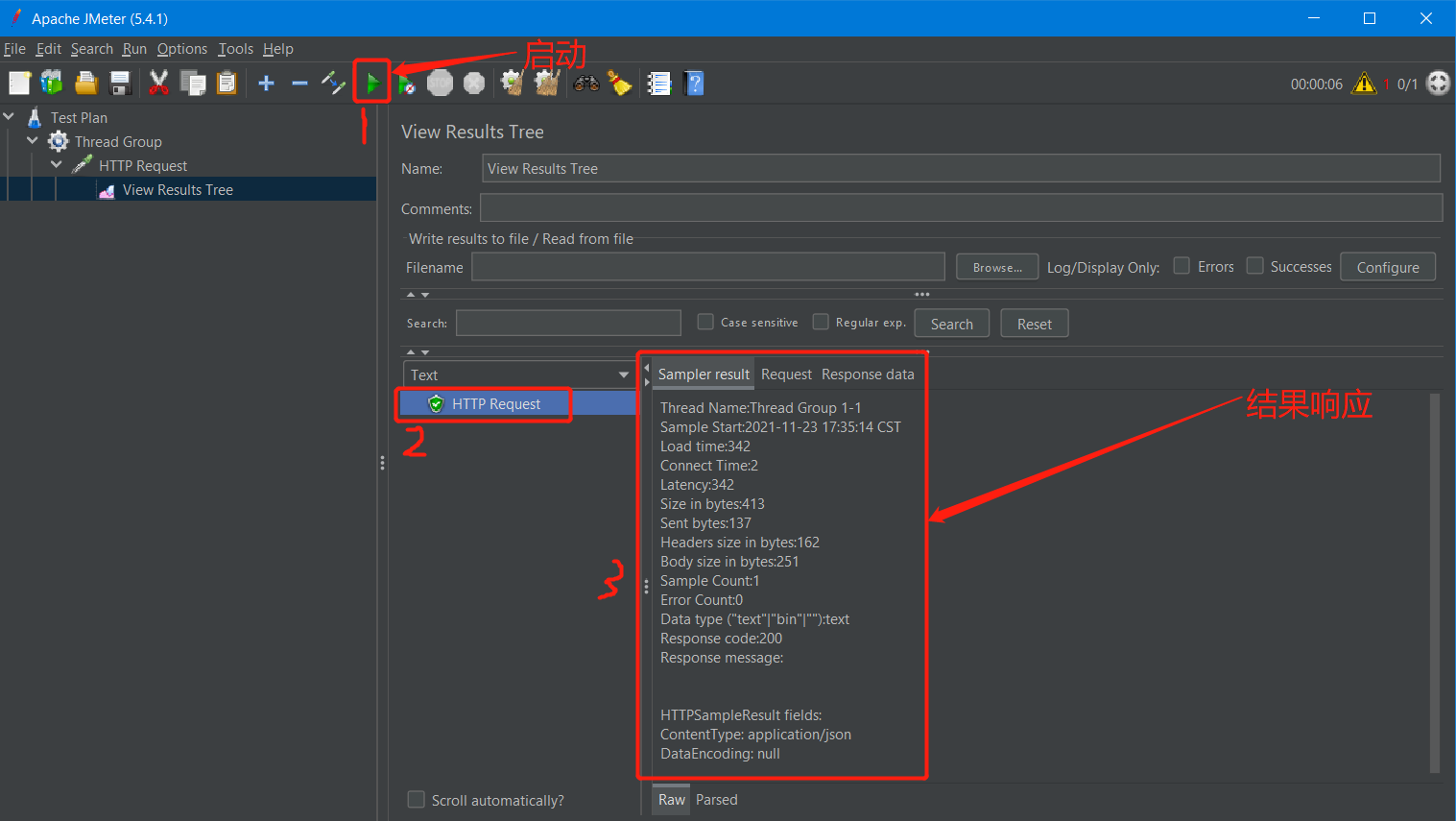1456x821 pixels.
Task: Switch to the Request tab
Action: [x=786, y=374]
